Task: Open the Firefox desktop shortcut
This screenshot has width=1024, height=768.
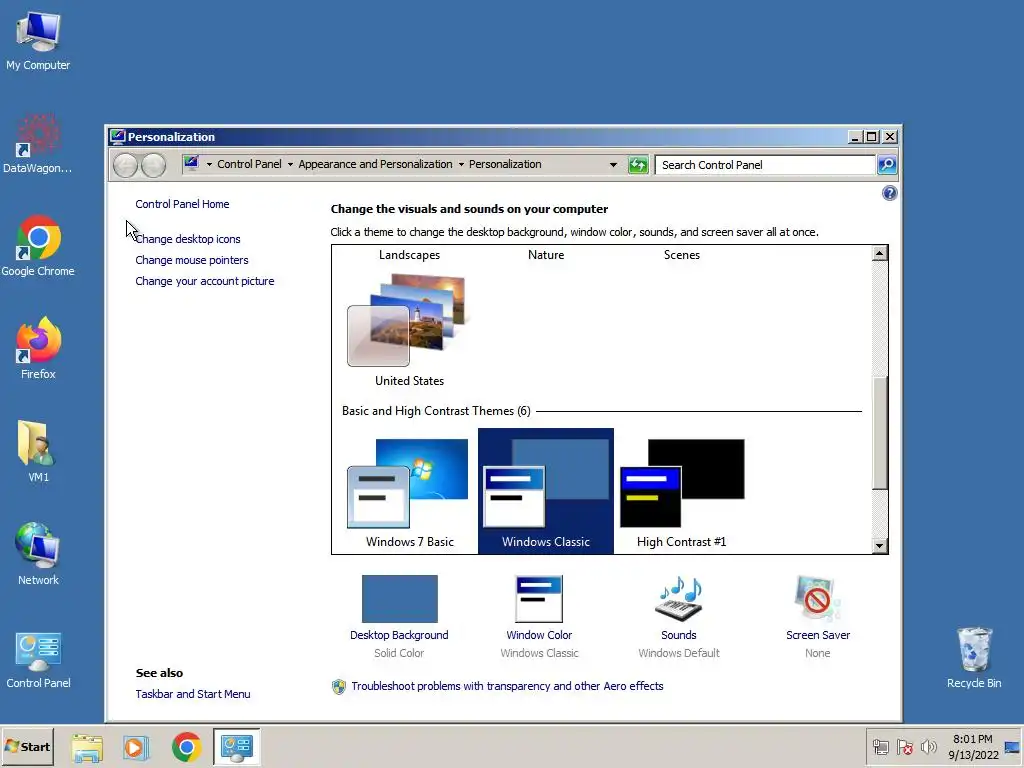Action: tap(38, 349)
